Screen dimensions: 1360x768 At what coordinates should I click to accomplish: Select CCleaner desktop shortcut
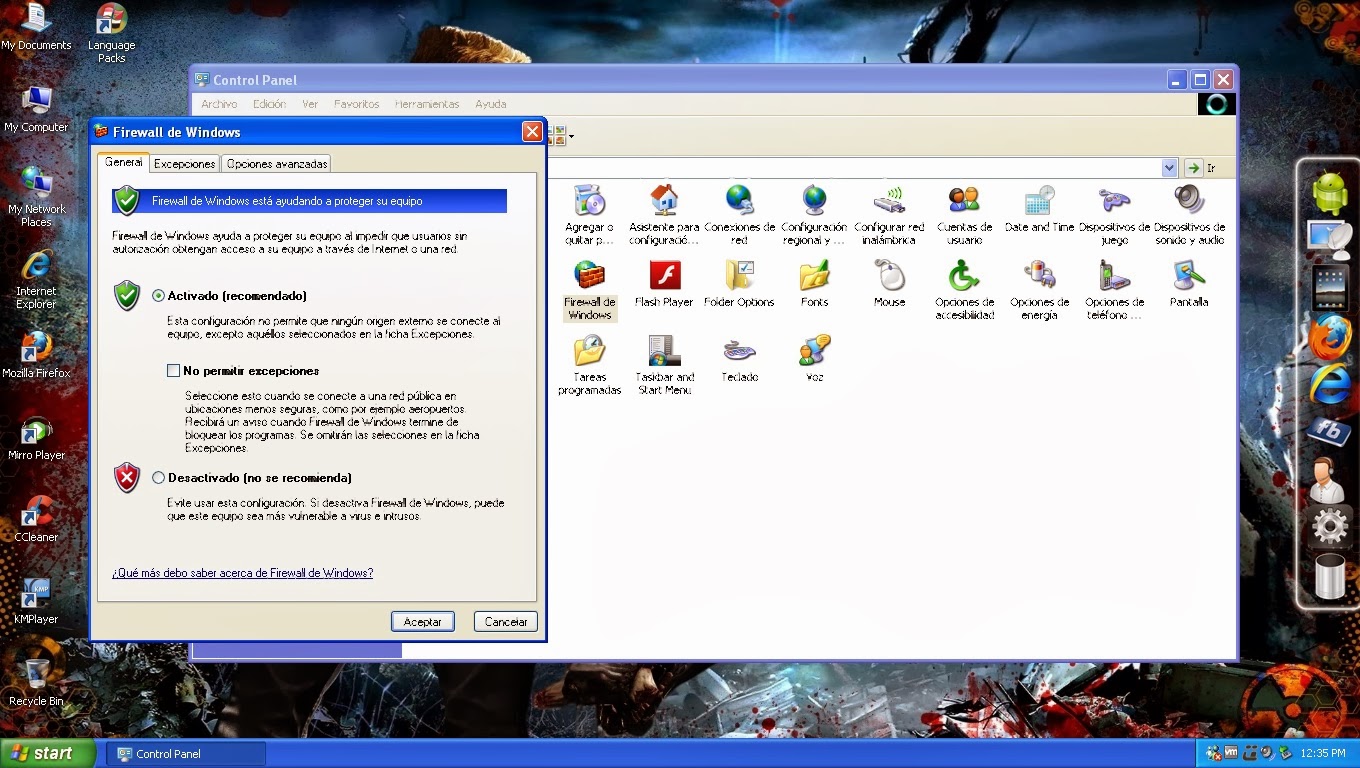36,518
